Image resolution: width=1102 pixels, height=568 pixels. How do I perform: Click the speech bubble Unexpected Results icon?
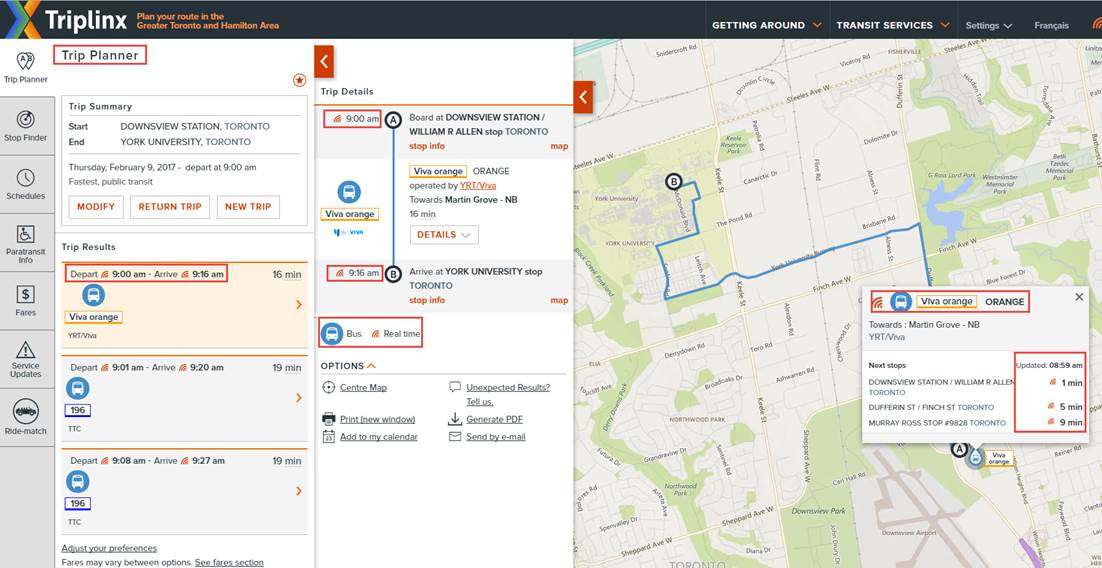455,387
